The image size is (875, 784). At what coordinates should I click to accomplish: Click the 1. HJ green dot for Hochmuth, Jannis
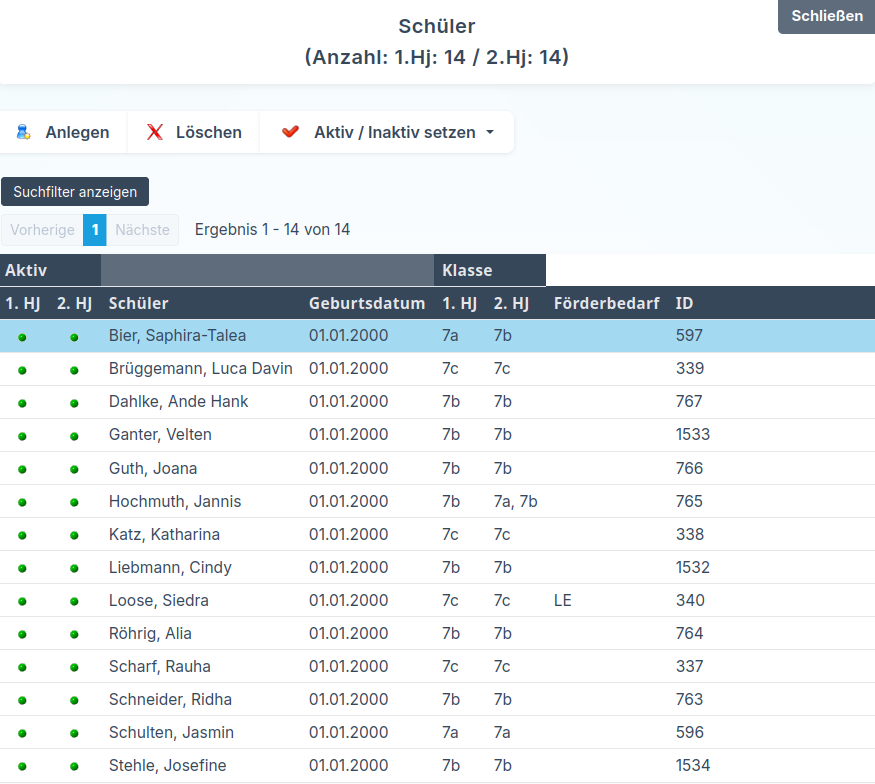pyautogui.click(x=22, y=503)
